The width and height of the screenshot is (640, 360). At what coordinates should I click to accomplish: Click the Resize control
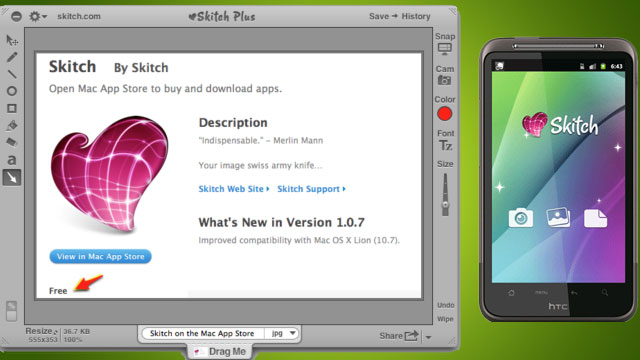(42, 331)
